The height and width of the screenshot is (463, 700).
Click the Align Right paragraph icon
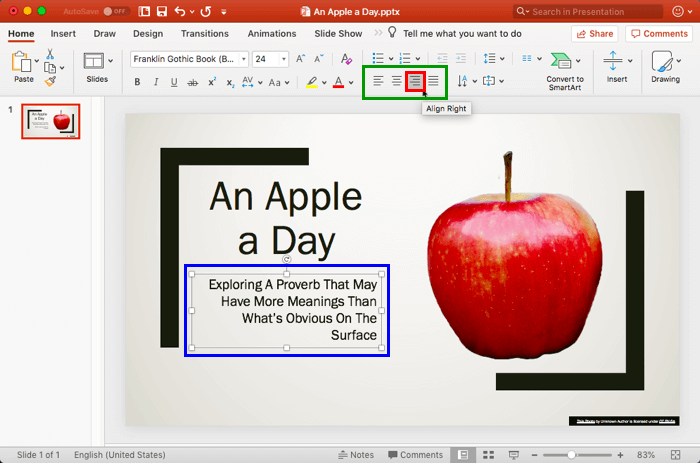click(x=415, y=81)
